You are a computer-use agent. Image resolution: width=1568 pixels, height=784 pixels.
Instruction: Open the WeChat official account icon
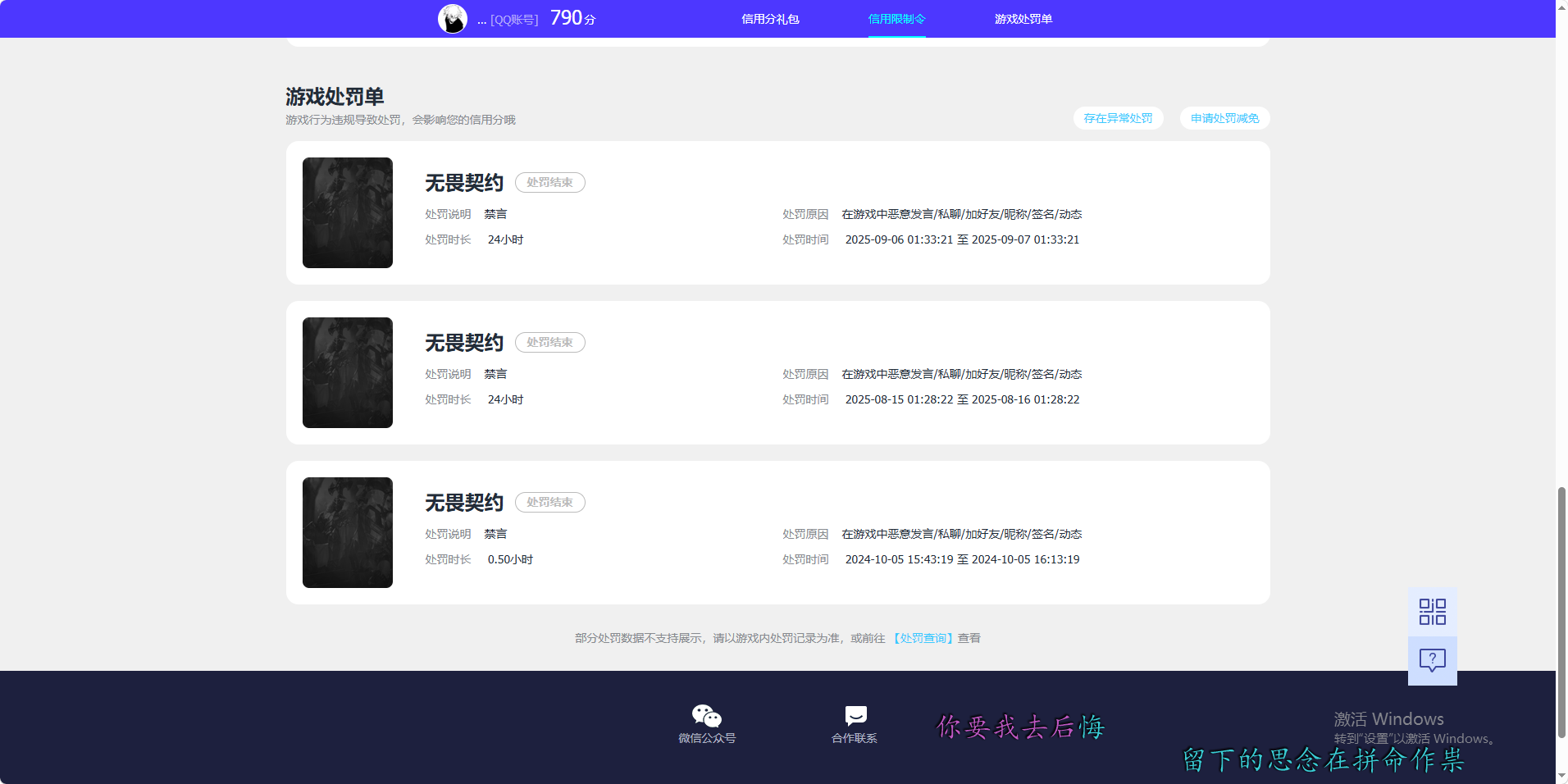pos(705,715)
